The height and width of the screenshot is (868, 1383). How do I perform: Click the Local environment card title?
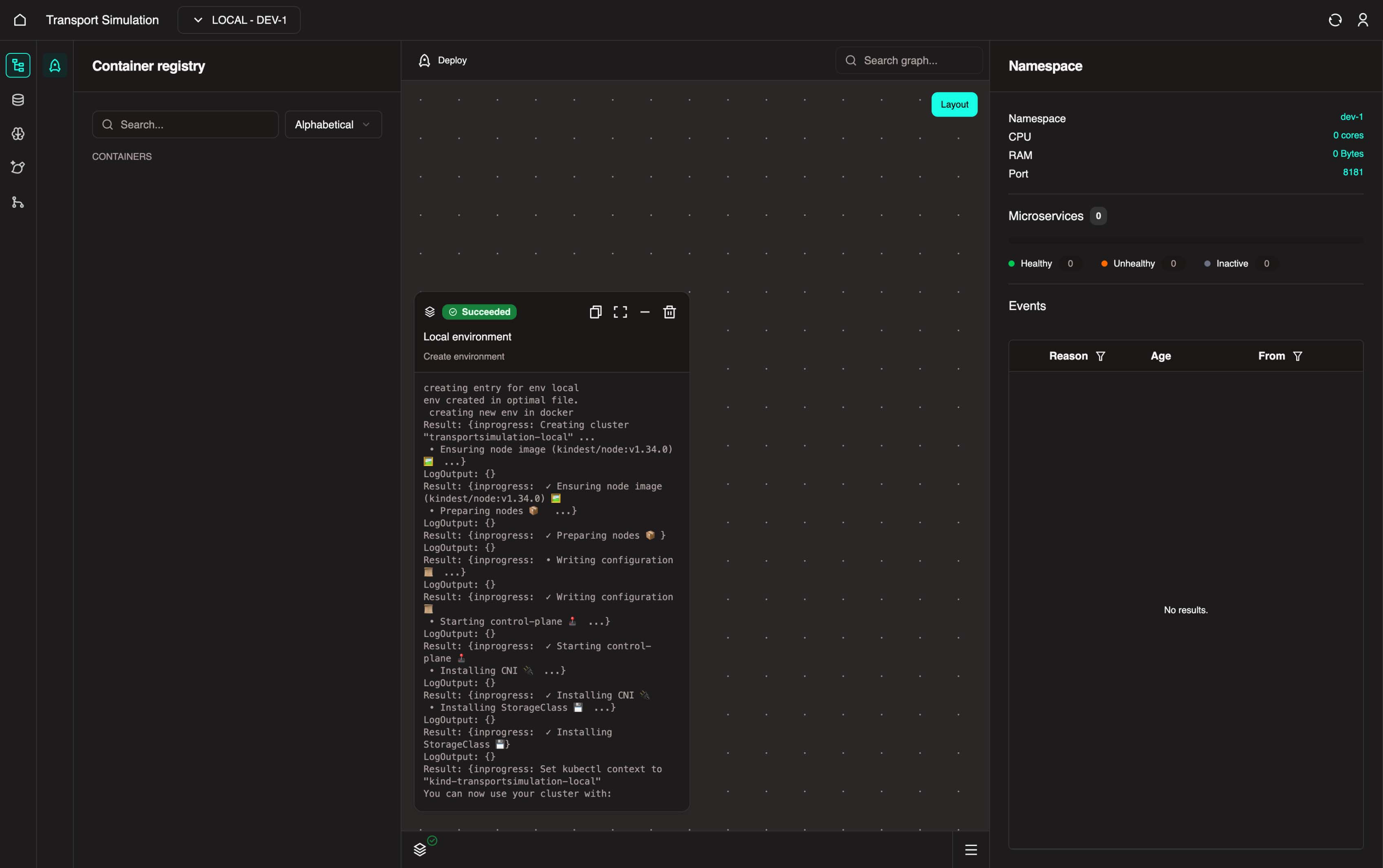(467, 337)
